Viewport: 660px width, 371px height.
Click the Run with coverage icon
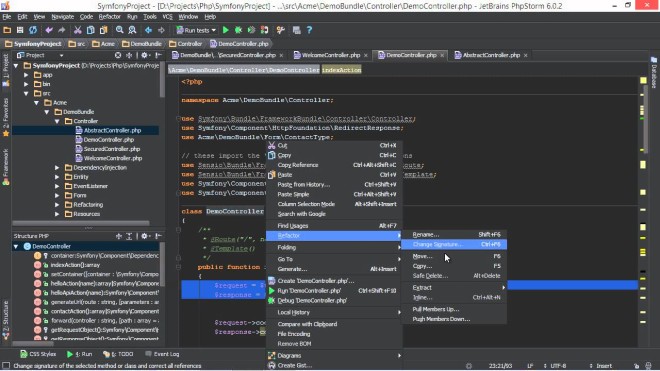point(251,30)
